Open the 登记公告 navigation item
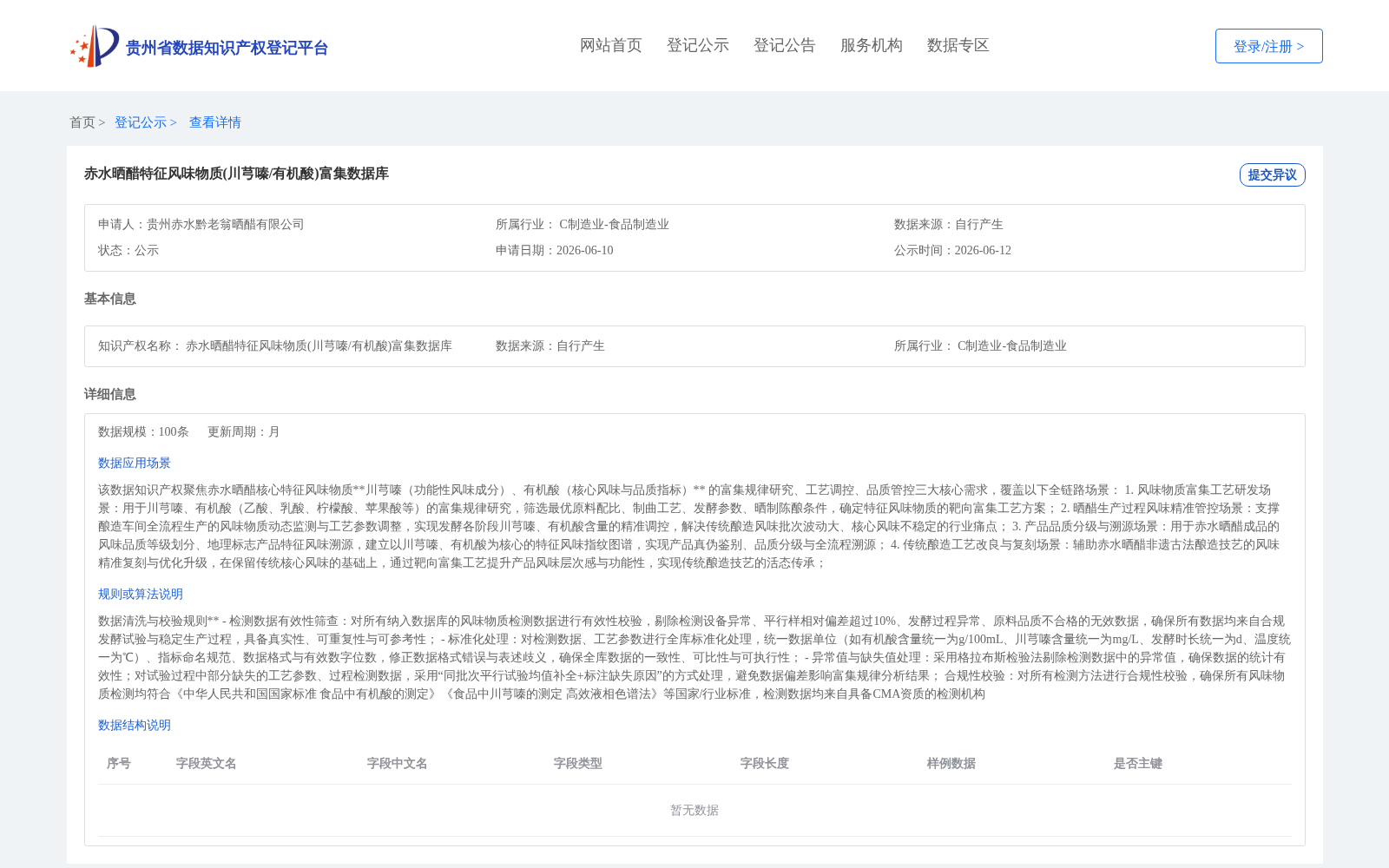The width and height of the screenshot is (1389, 868). click(785, 45)
